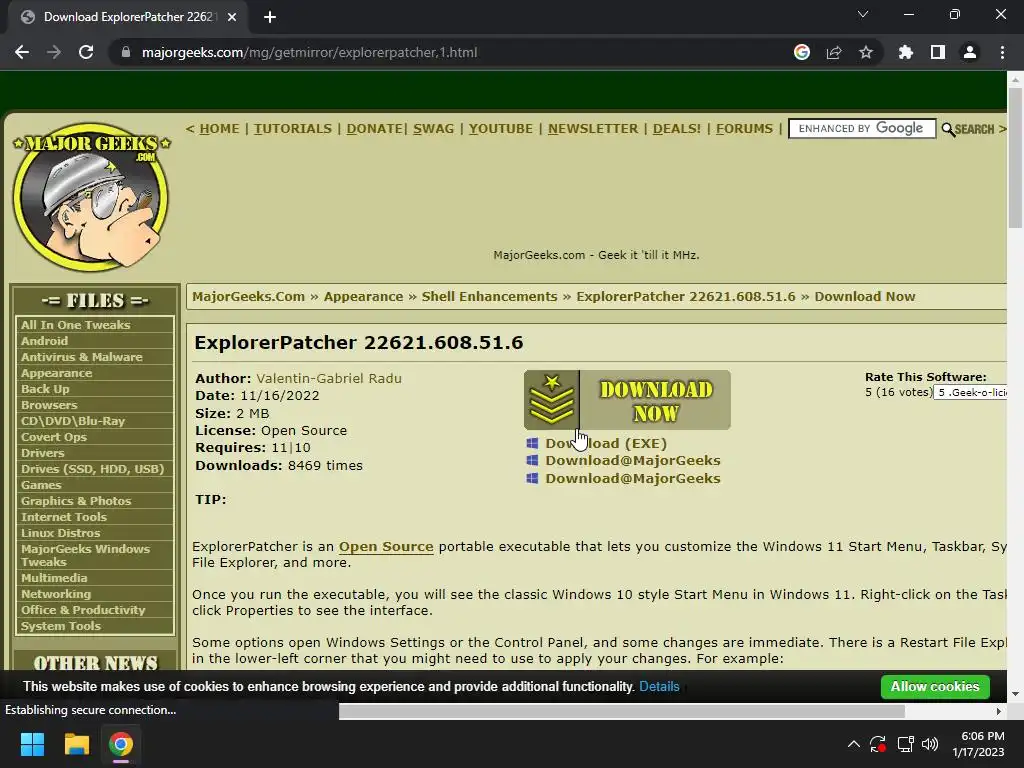
Task: Toggle the browser side panel icon
Action: [x=938, y=52]
